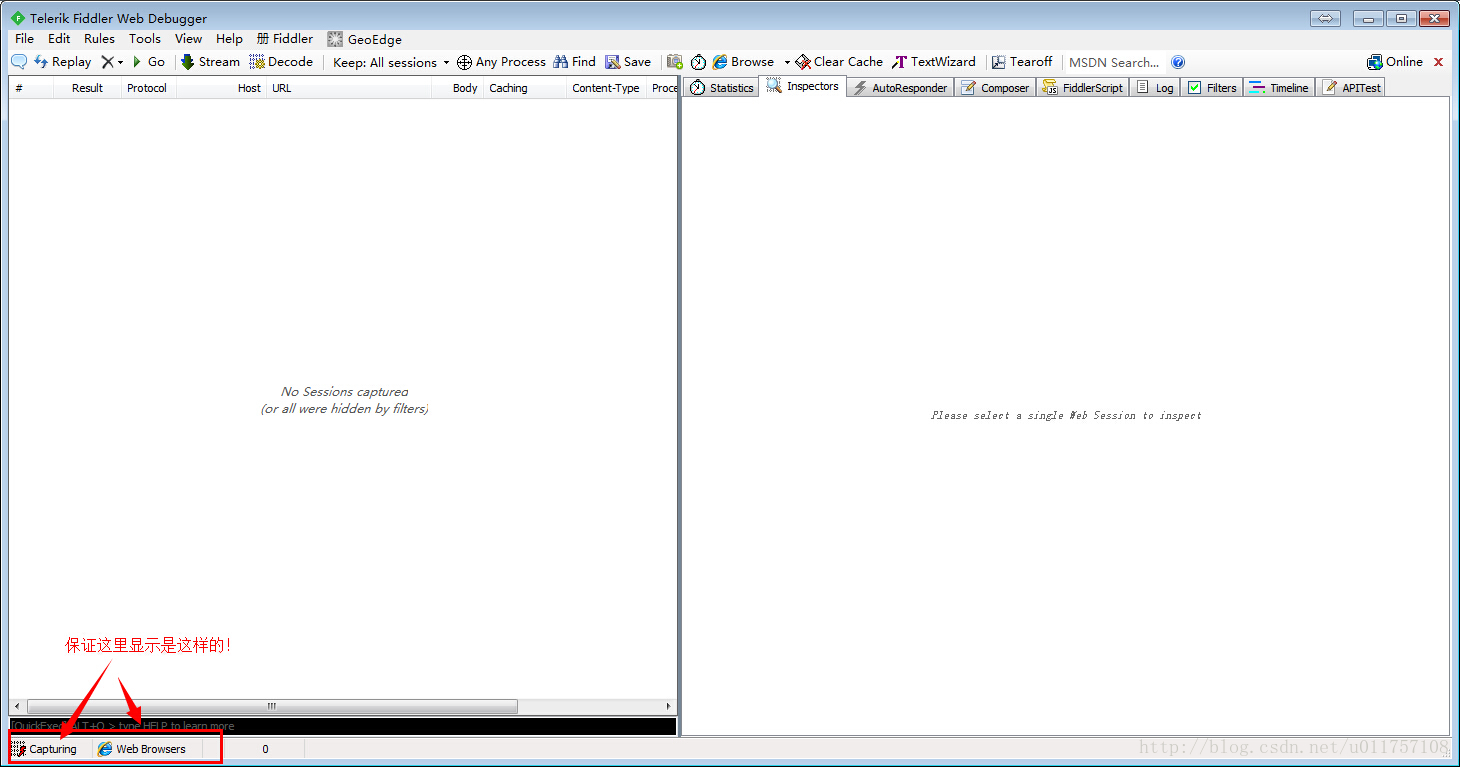Image resolution: width=1460 pixels, height=767 pixels.
Task: Sort sessions by Result column
Action: [x=87, y=88]
